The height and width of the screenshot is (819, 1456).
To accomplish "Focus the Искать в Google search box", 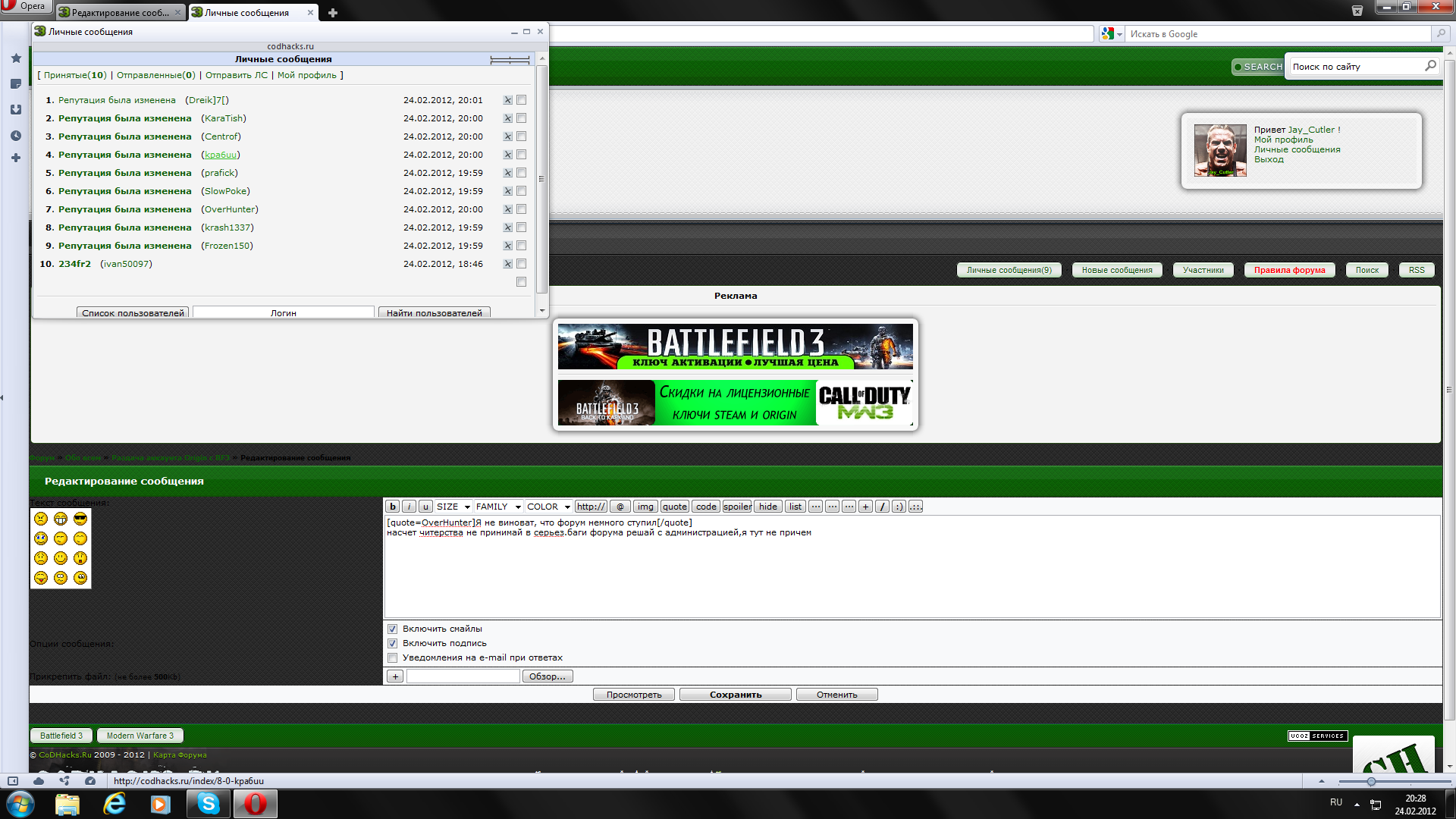I will tap(1278, 34).
